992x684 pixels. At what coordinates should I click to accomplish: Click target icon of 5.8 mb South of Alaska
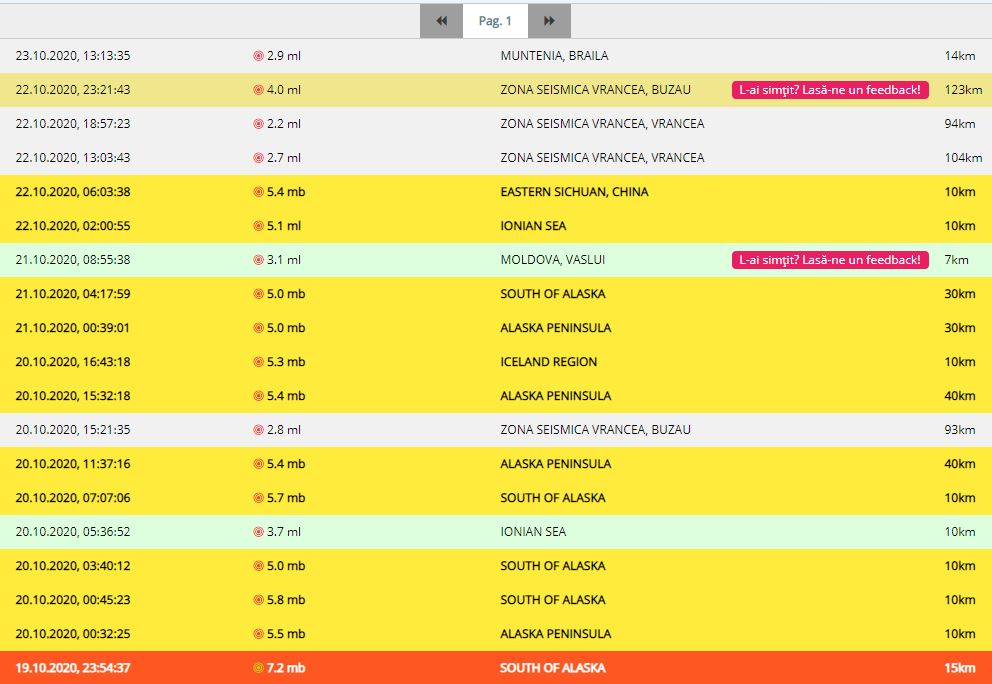click(258, 600)
